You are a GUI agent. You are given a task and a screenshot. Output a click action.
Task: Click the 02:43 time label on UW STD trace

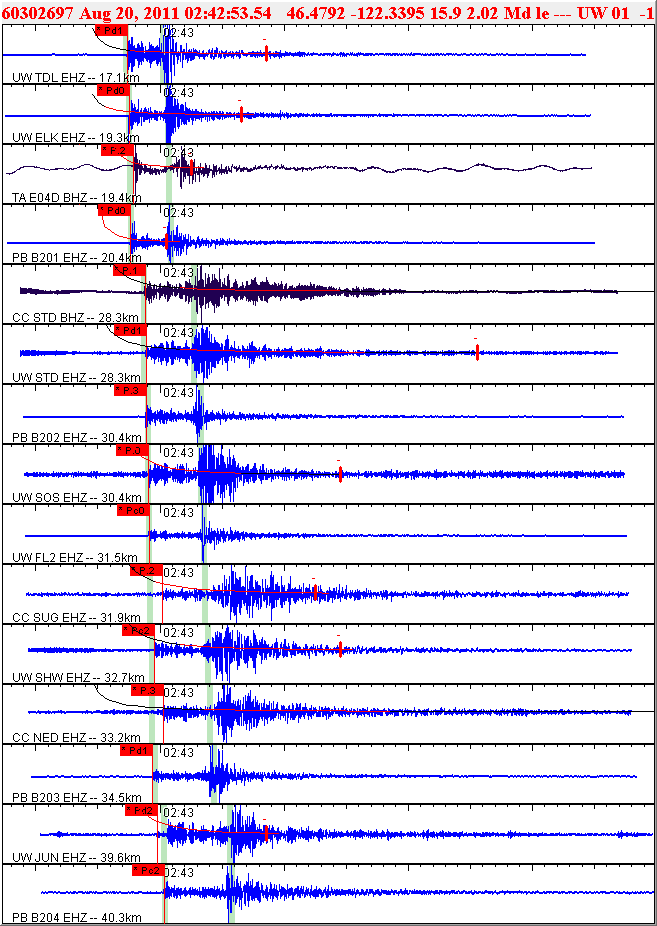pos(178,332)
